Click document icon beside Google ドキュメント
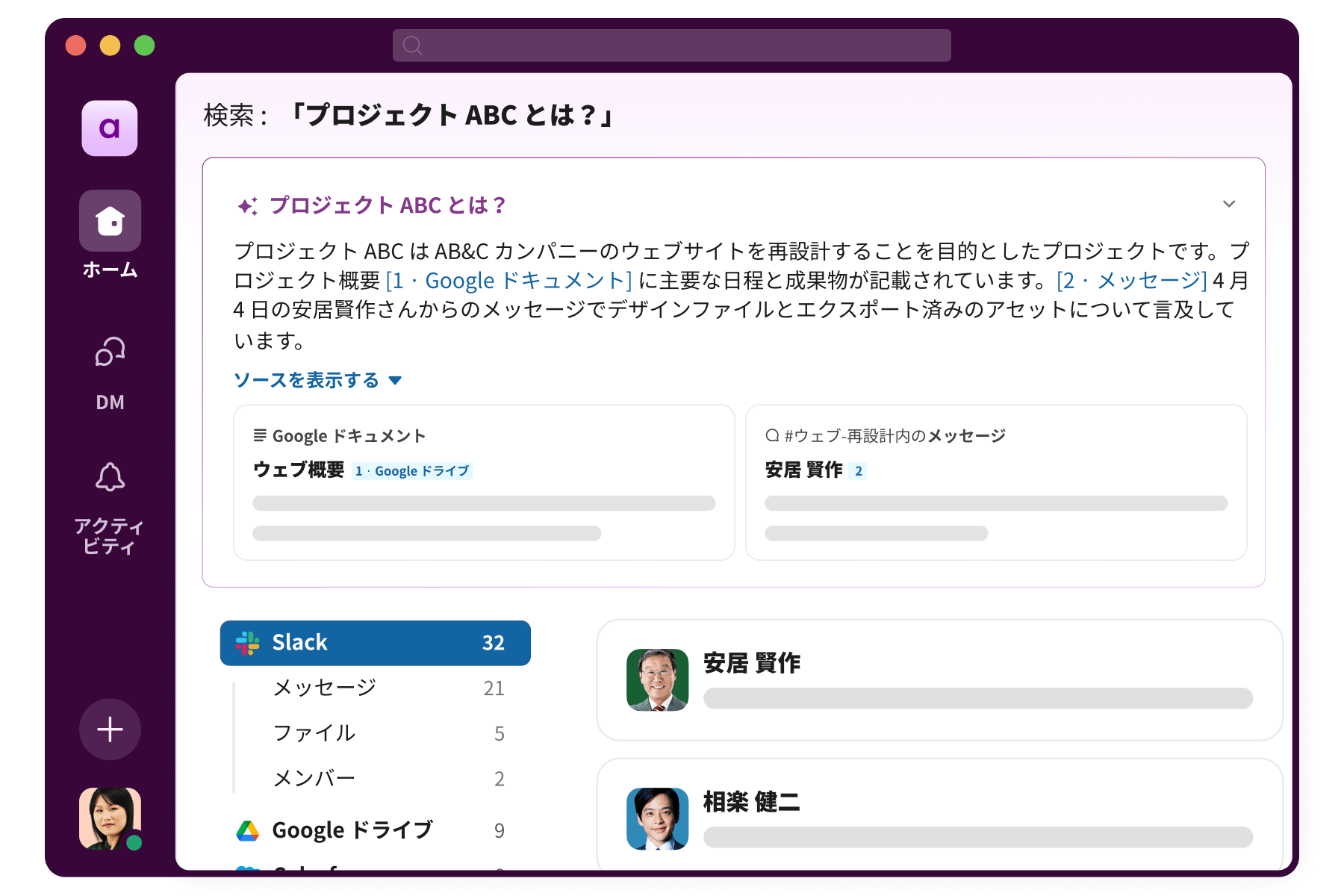Screen dimensions: 1344x896 (260, 435)
